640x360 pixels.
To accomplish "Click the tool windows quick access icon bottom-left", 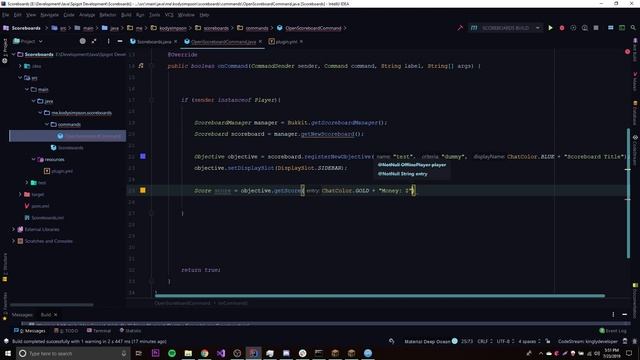I will (6, 341).
